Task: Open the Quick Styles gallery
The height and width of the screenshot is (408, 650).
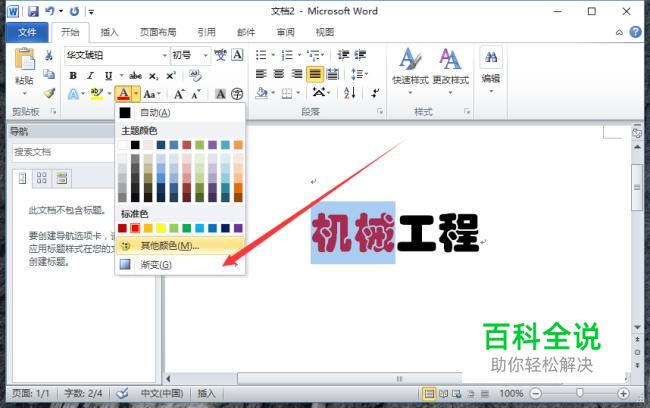Action: pos(410,70)
